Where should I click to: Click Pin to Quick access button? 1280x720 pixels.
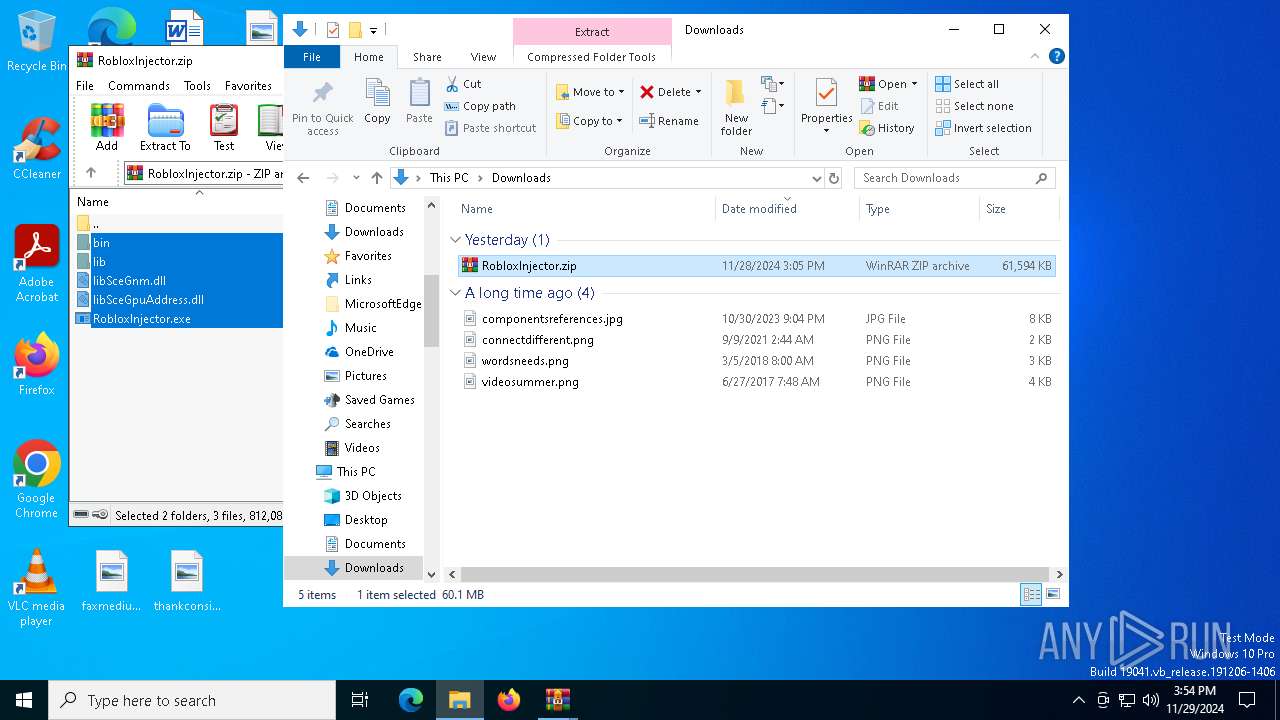322,108
